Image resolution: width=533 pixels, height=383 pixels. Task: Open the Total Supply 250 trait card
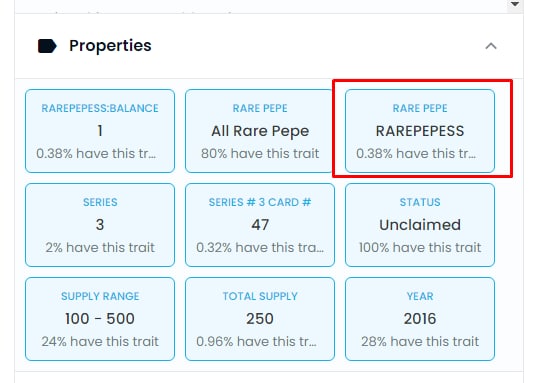[x=260, y=319]
